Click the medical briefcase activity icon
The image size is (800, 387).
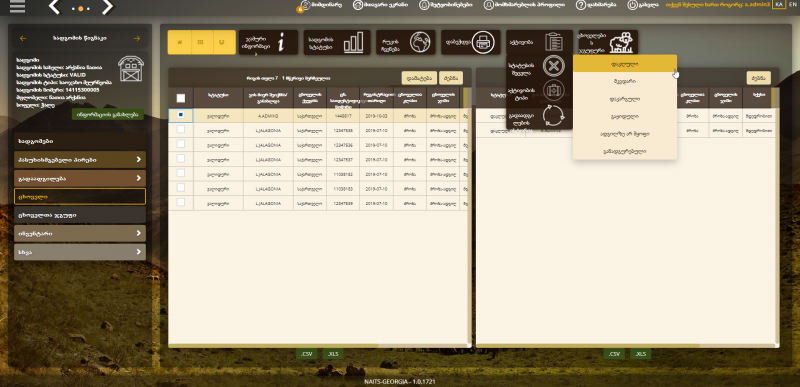(553, 91)
